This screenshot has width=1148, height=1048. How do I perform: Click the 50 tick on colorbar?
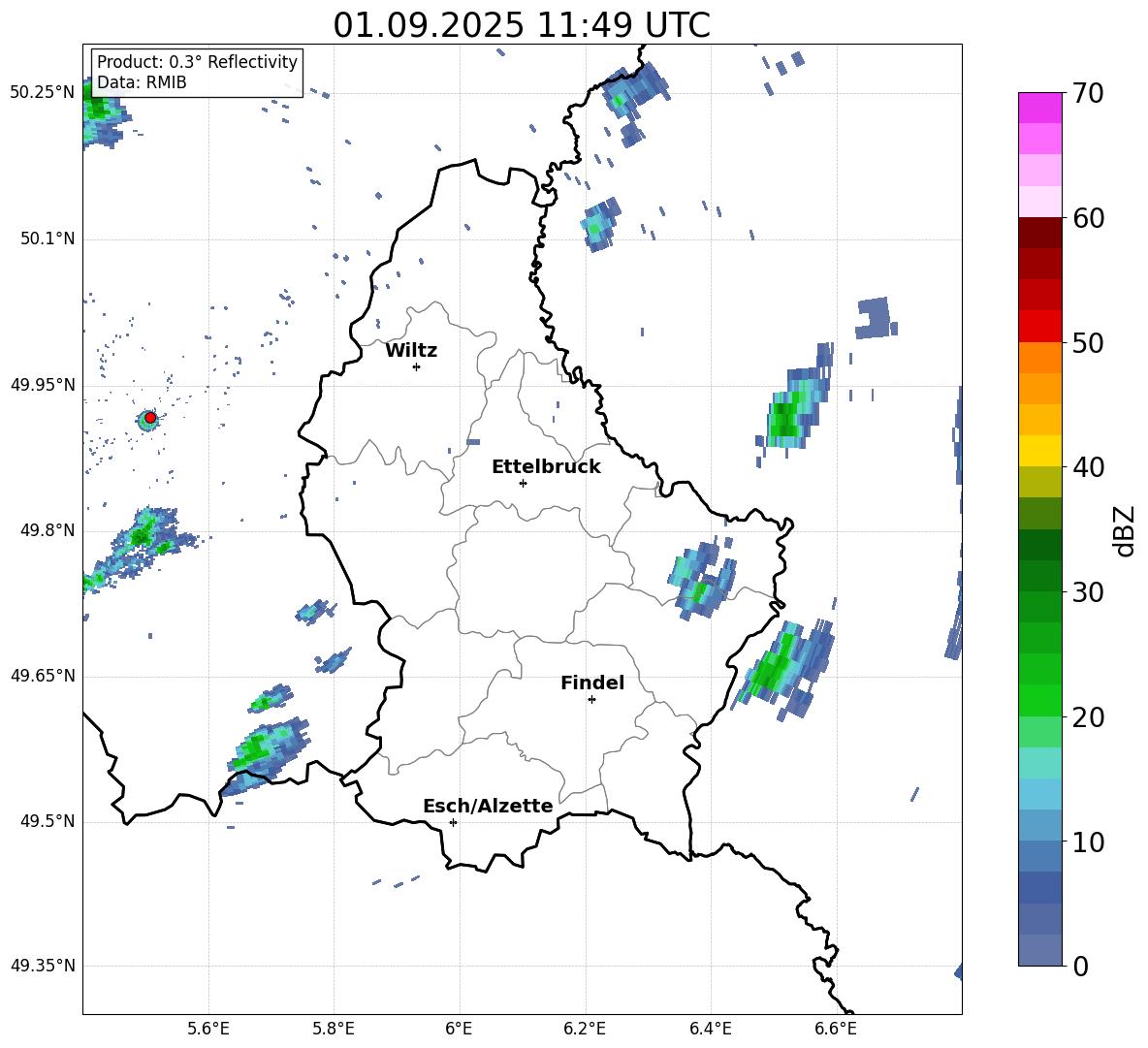coord(1089,342)
